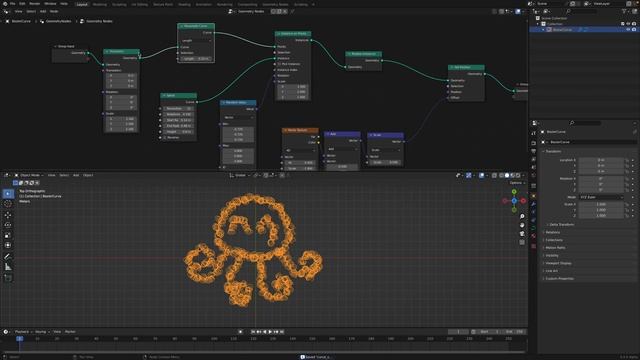The image size is (640, 360).
Task: Click the timeline current frame marker
Action: (19, 338)
